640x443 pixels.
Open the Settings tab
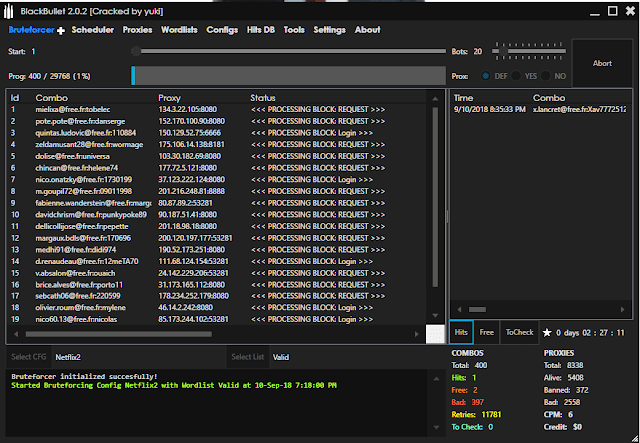(329, 30)
